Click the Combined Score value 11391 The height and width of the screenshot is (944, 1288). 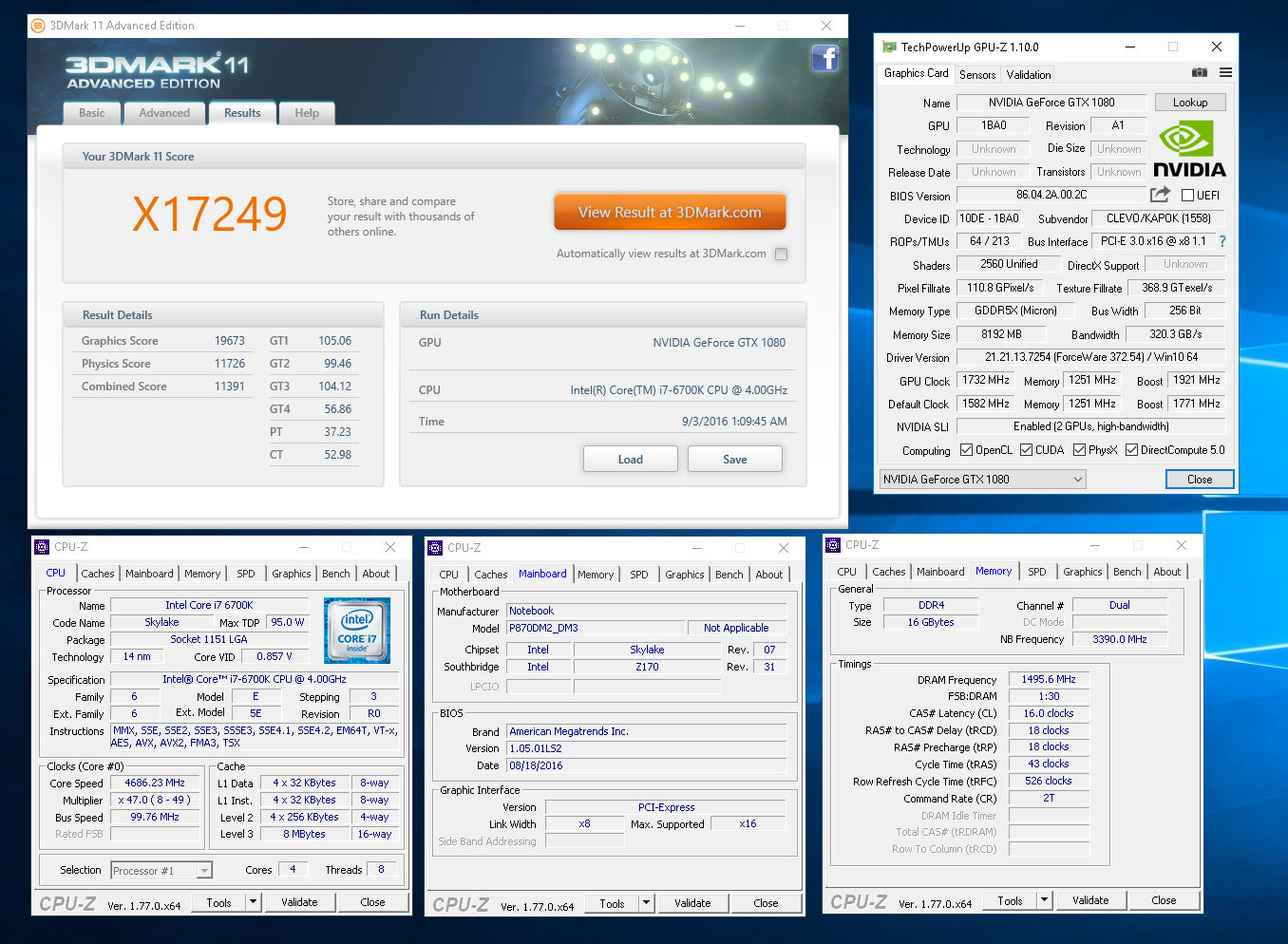pos(229,387)
